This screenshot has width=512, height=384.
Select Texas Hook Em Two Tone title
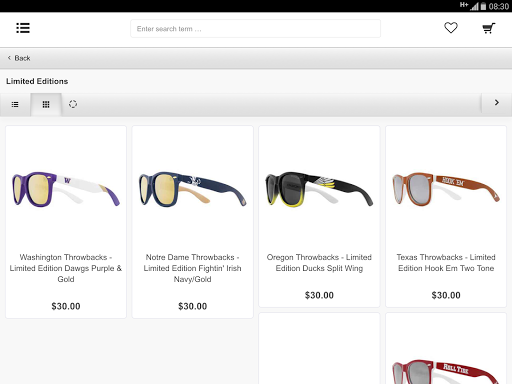click(446, 263)
